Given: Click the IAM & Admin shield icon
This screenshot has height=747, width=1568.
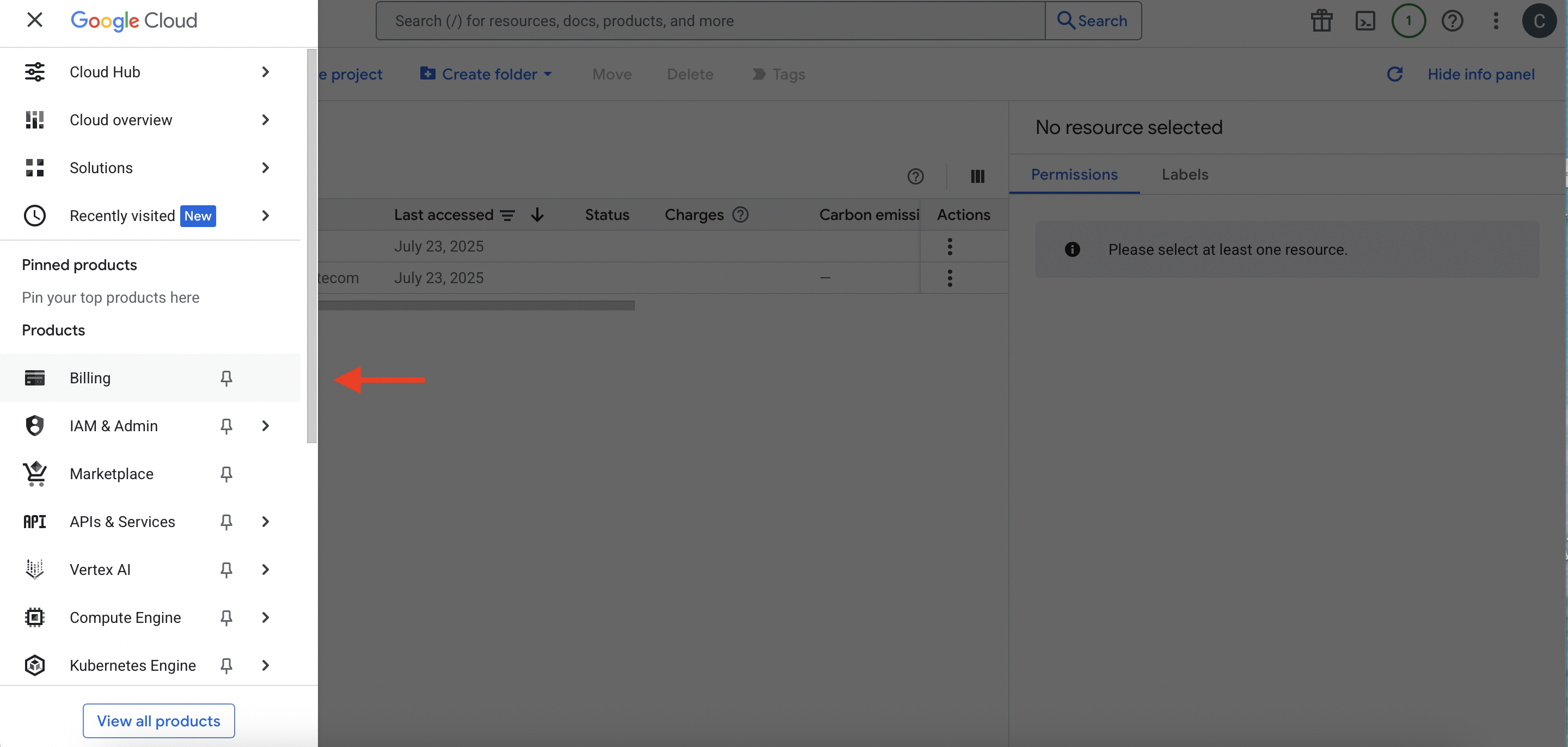Looking at the screenshot, I should [x=35, y=426].
